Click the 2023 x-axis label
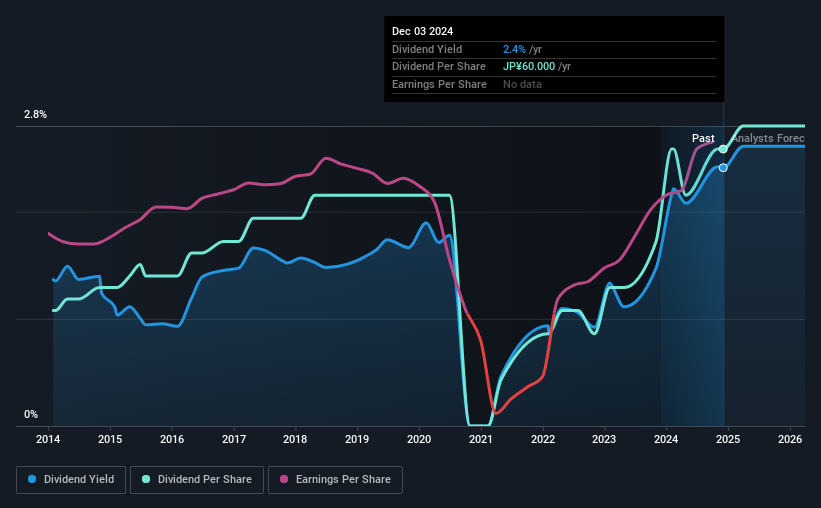 (x=604, y=439)
